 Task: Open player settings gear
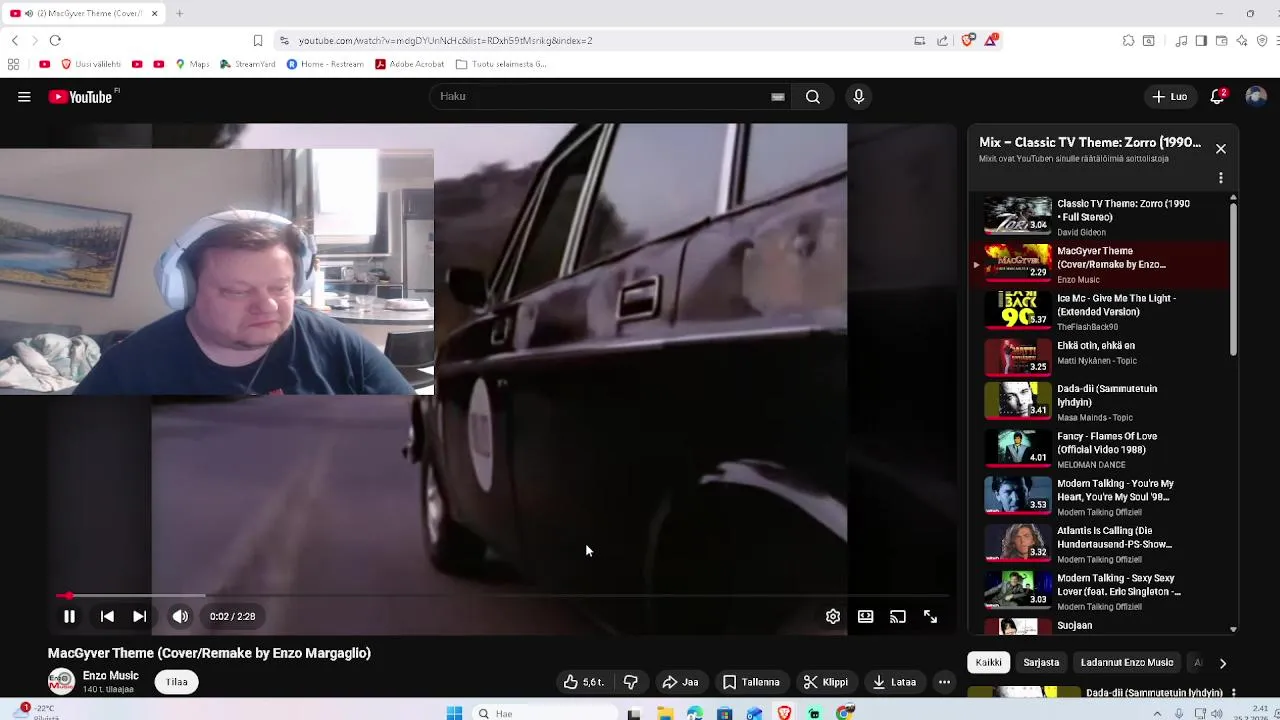[x=833, y=617]
